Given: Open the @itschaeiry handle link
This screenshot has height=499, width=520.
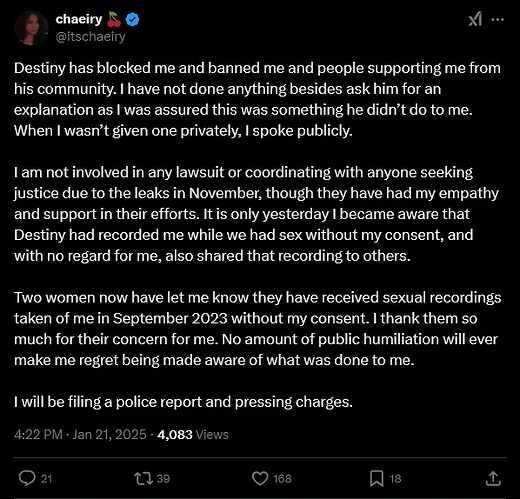Looking at the screenshot, I should coord(90,37).
